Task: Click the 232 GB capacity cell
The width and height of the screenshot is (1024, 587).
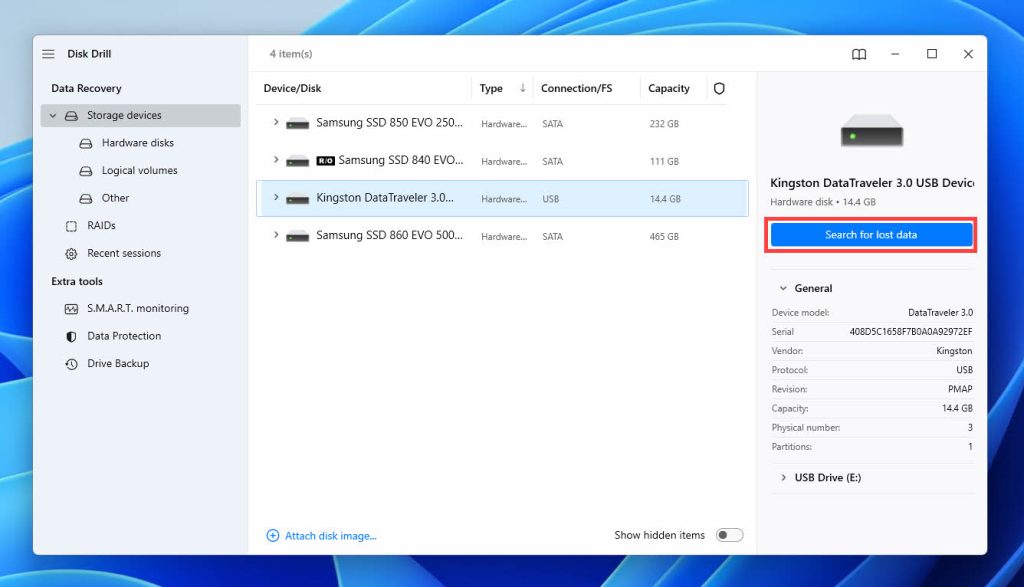Action: coord(664,123)
